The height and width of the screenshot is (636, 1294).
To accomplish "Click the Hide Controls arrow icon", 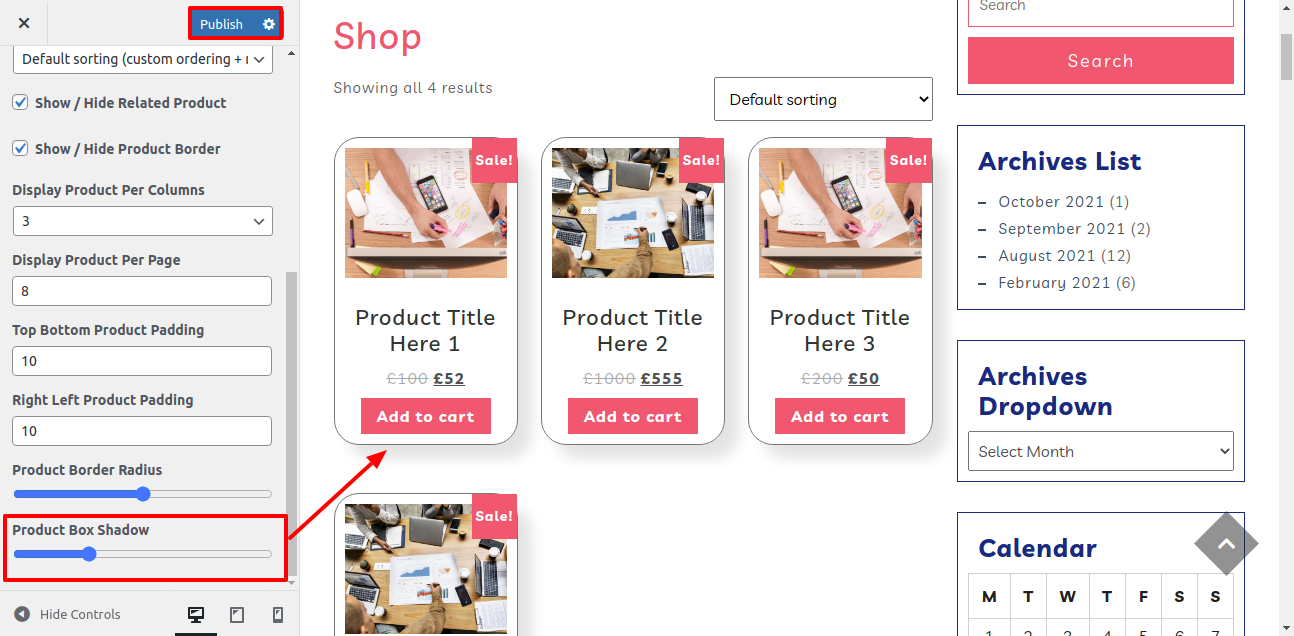I will pyautogui.click(x=22, y=614).
